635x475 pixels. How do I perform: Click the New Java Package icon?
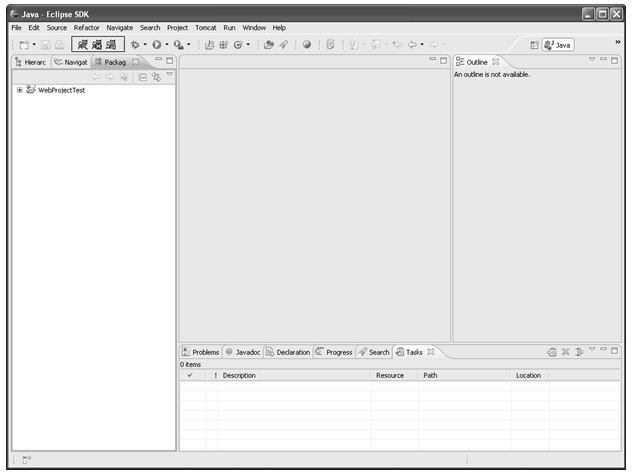224,45
